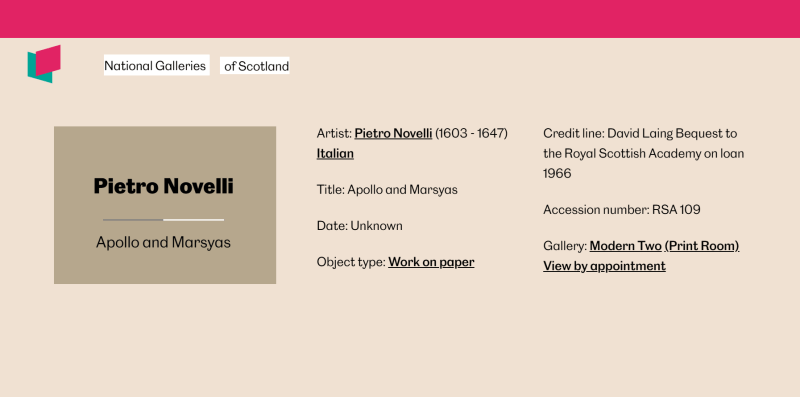The height and width of the screenshot is (397, 800).
Task: Click the pink top banner bar
Action: tap(400, 19)
